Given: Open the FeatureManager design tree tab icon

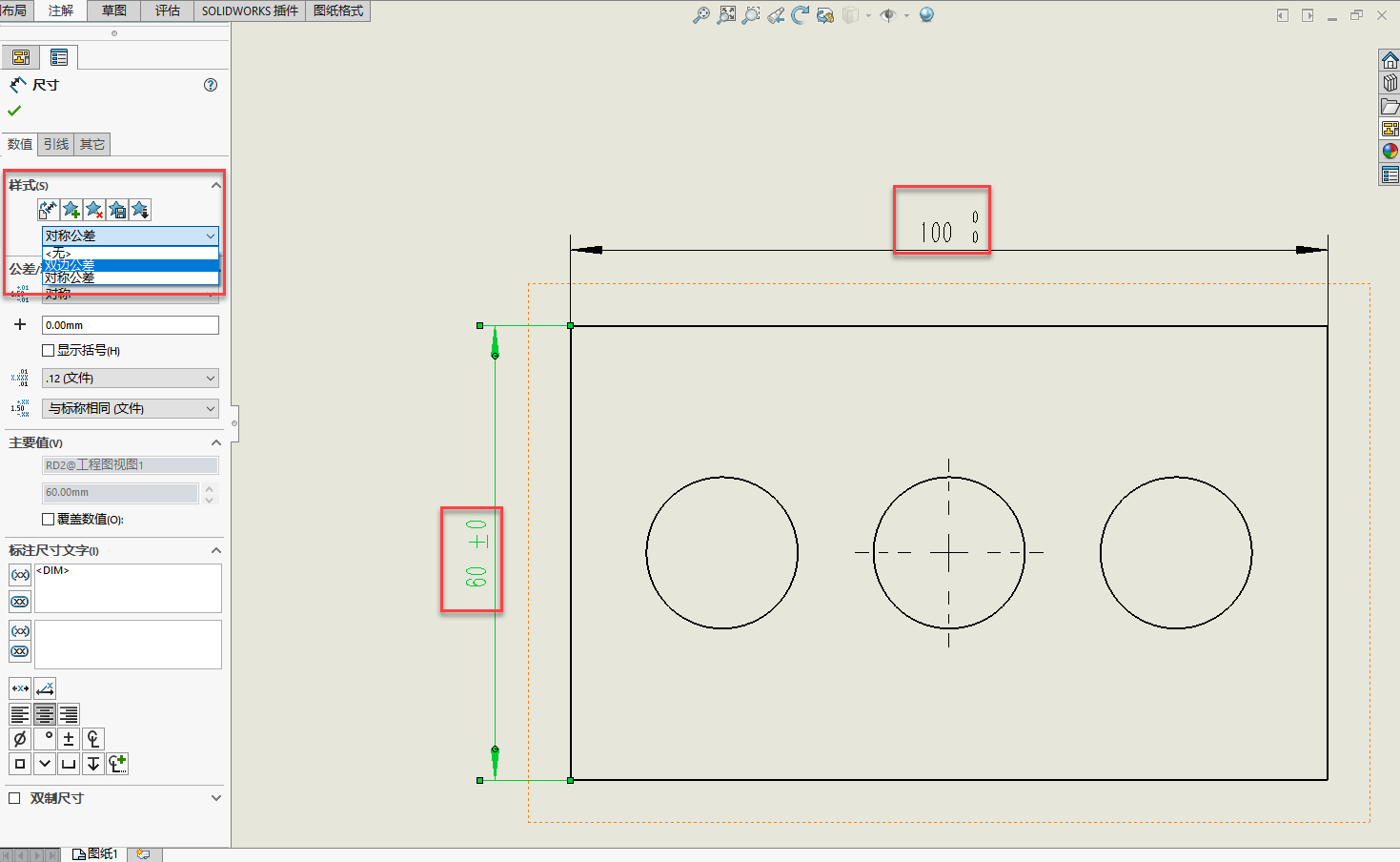Looking at the screenshot, I should point(21,57).
